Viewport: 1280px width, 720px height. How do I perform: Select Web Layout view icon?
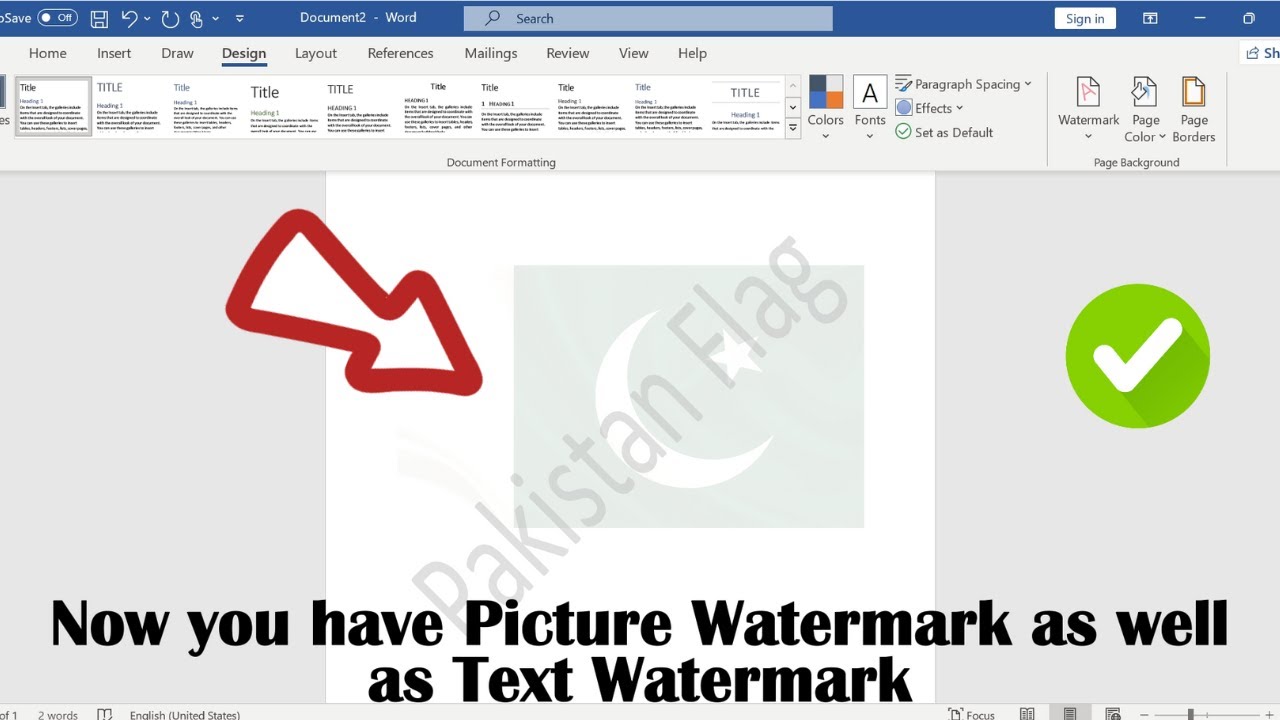pos(1113,714)
